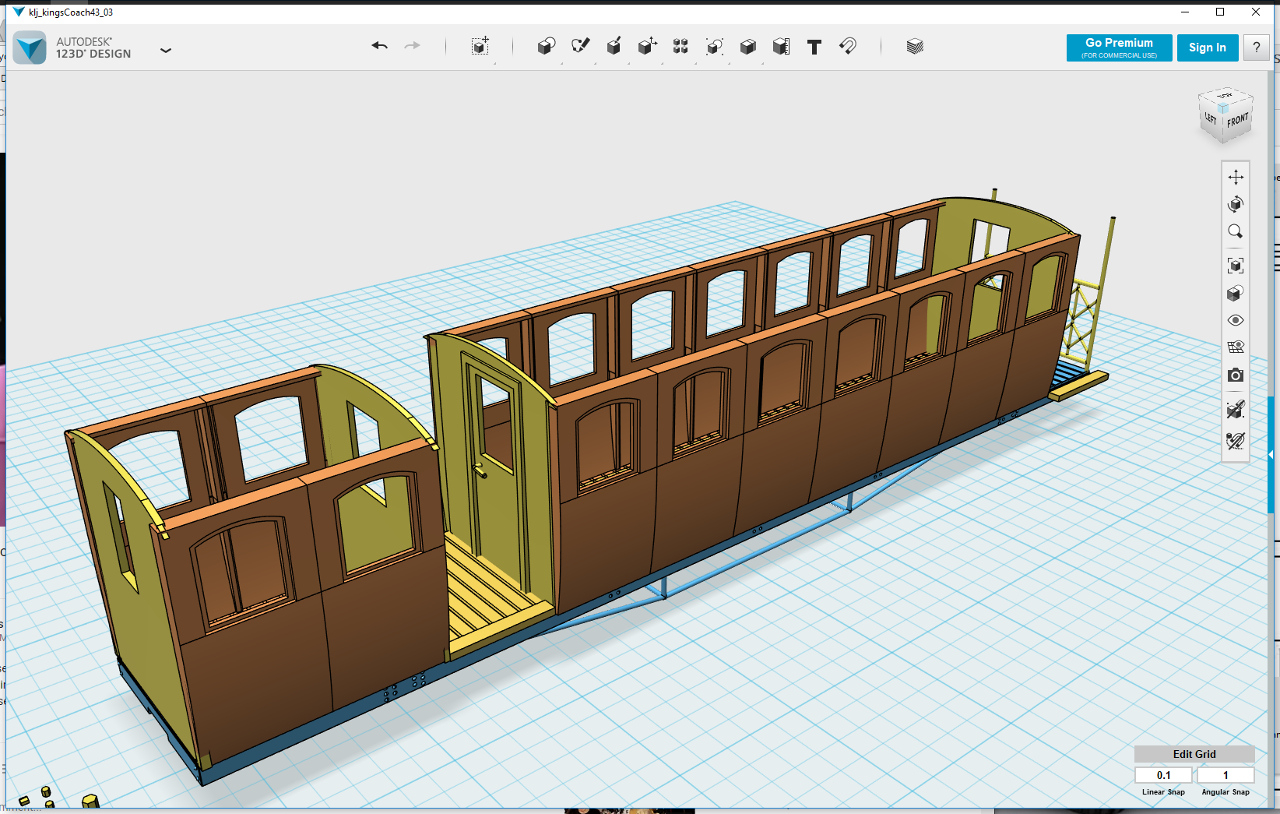Screen dimensions: 1280x814
Task: Expand the 123D Design application menu chevron
Action: (166, 49)
